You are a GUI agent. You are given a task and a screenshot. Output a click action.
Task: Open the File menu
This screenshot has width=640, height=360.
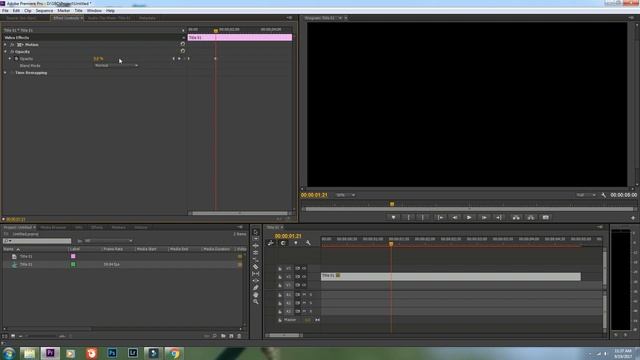coord(5,11)
